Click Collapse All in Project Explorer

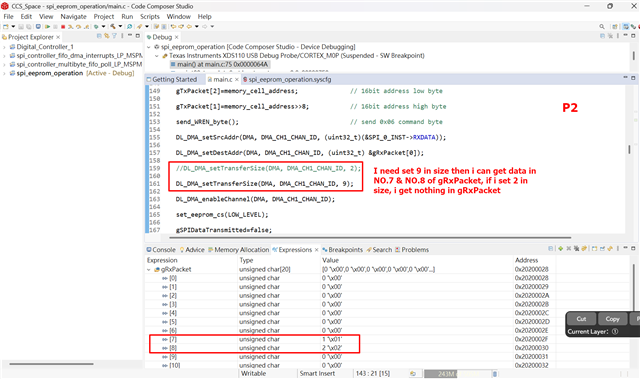99,36
